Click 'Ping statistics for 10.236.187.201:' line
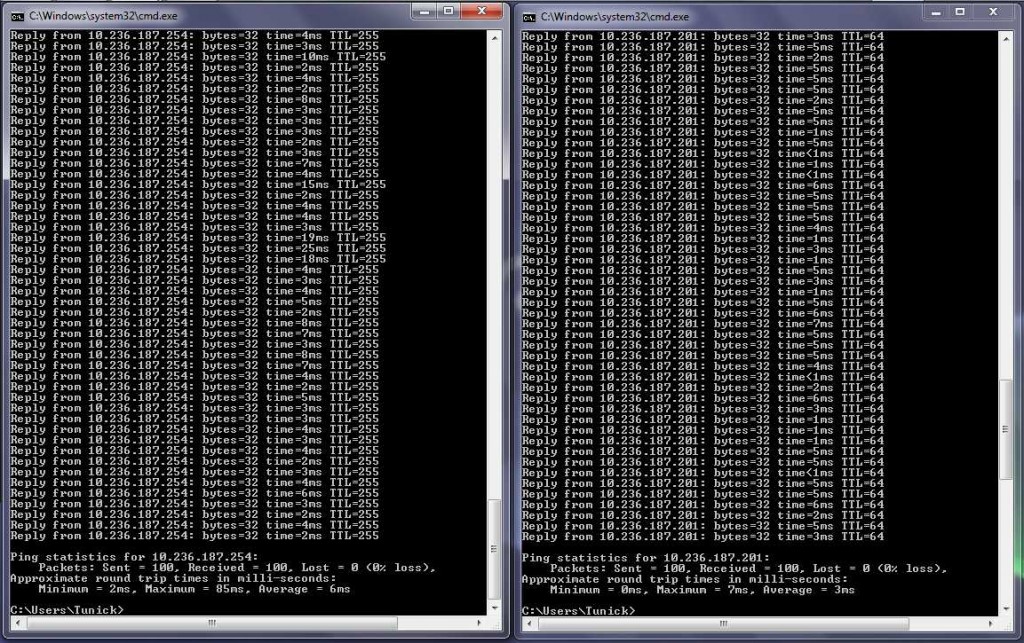1024x643 pixels. point(646,557)
